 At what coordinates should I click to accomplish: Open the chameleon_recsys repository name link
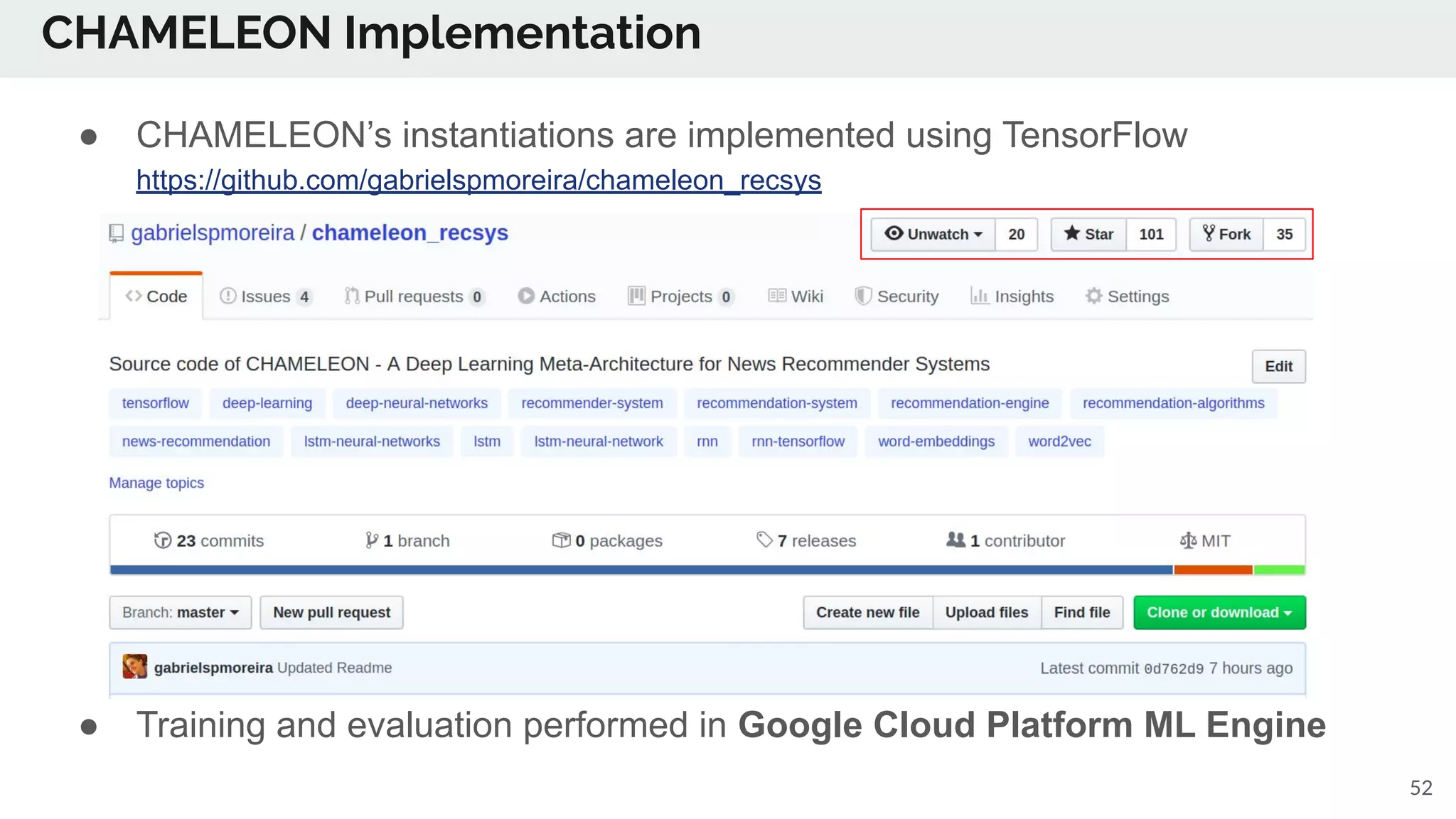click(409, 233)
